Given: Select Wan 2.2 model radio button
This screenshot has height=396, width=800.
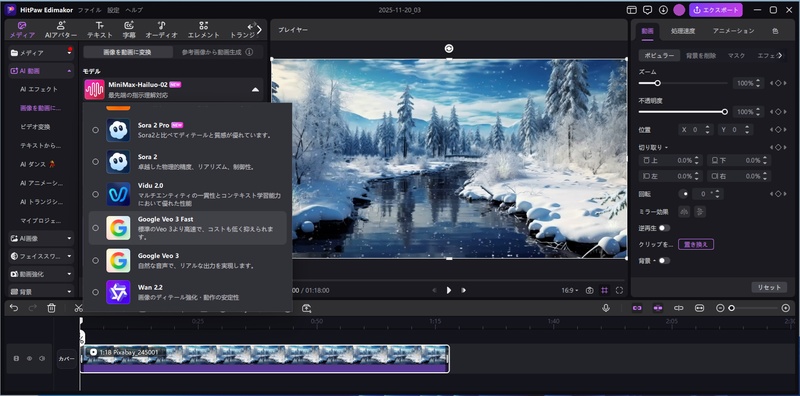Looking at the screenshot, I should click(95, 292).
